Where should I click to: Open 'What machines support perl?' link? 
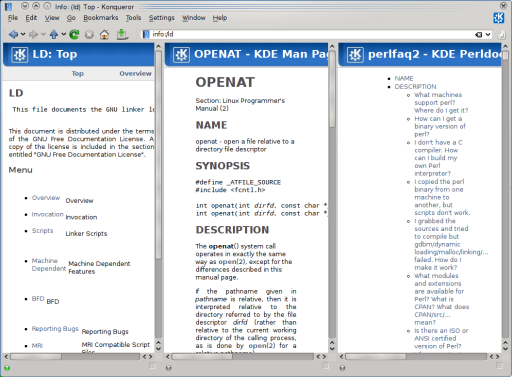click(441, 103)
